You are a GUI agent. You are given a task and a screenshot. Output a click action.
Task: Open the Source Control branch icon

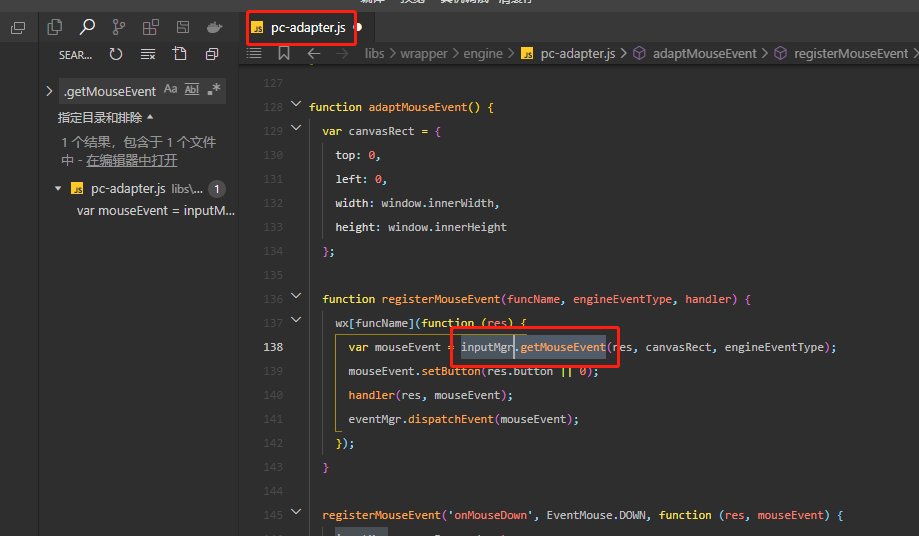coord(118,27)
